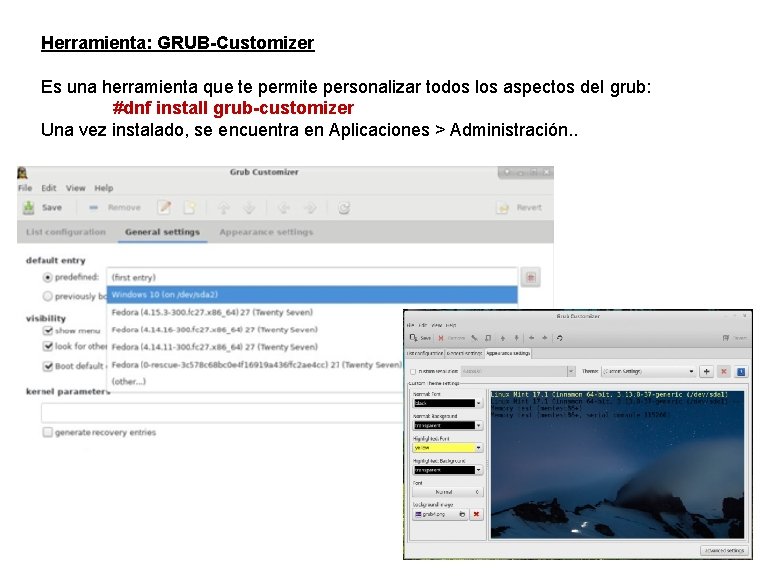Open the (first entry) default entry combo box
Viewport: 760px width, 584px height.
[x=312, y=277]
